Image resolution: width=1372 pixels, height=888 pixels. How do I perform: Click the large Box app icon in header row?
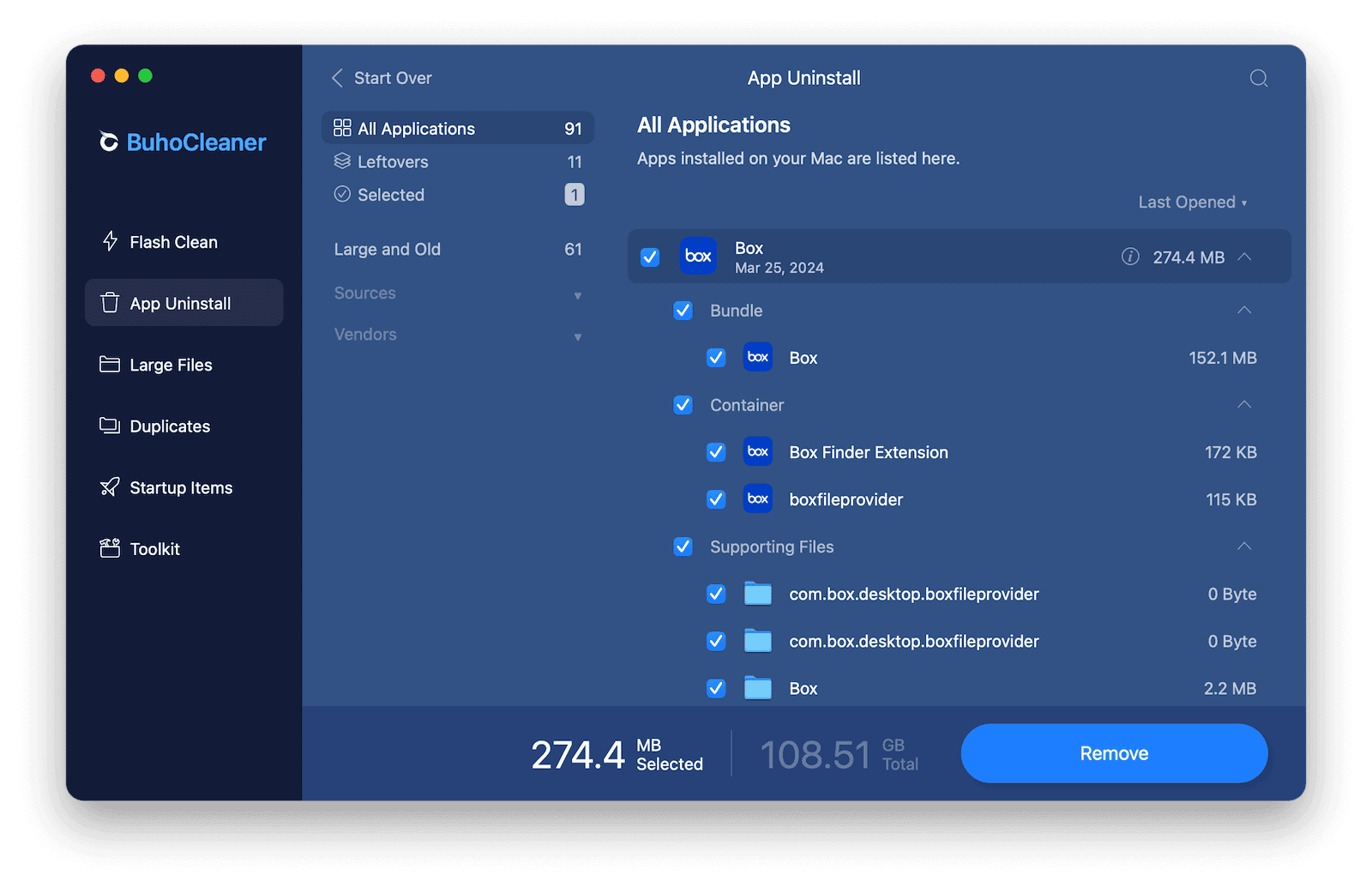tap(698, 256)
